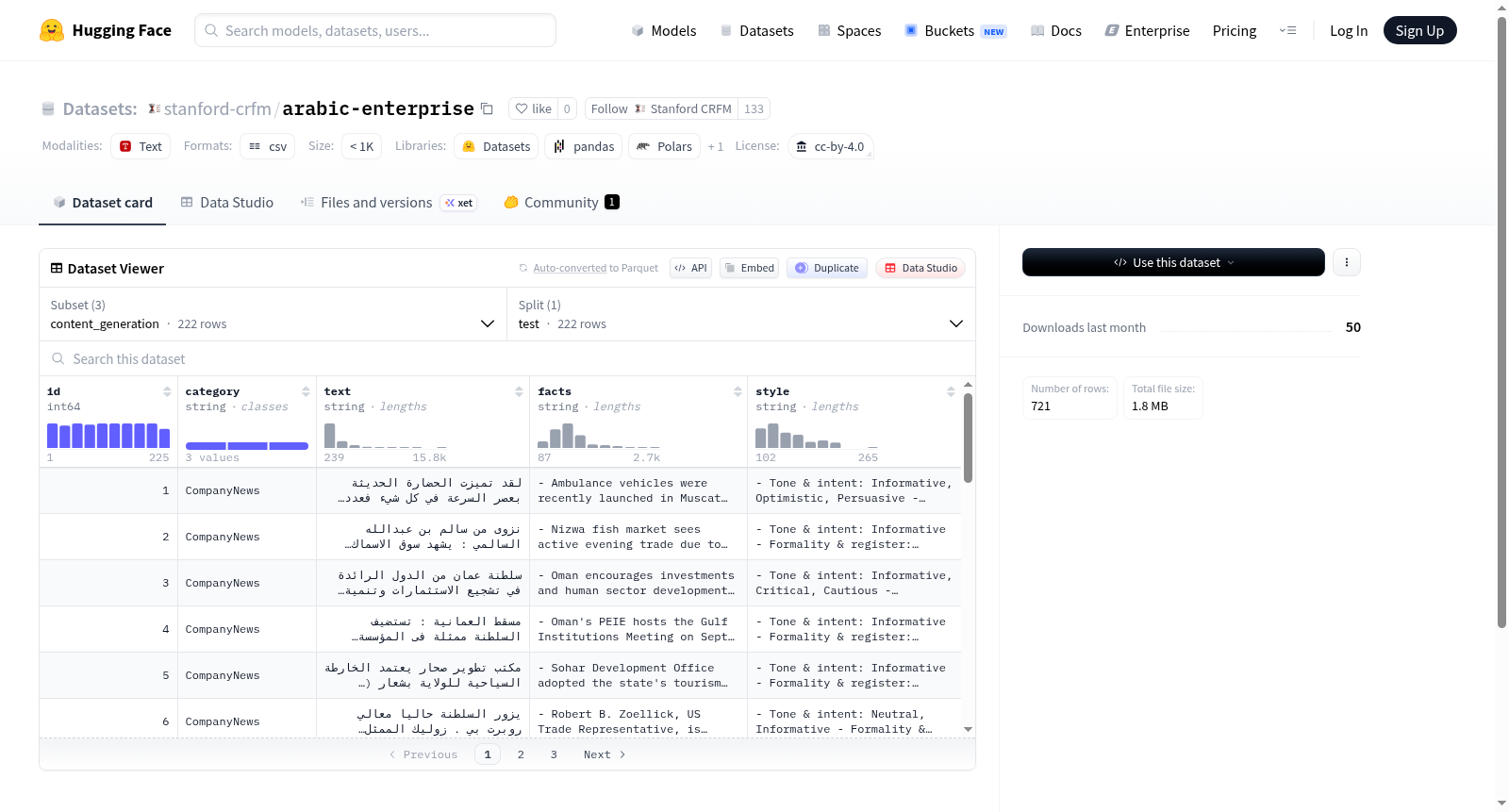Open Data Studio from the viewer header
Image resolution: width=1509 pixels, height=812 pixels.
(920, 268)
